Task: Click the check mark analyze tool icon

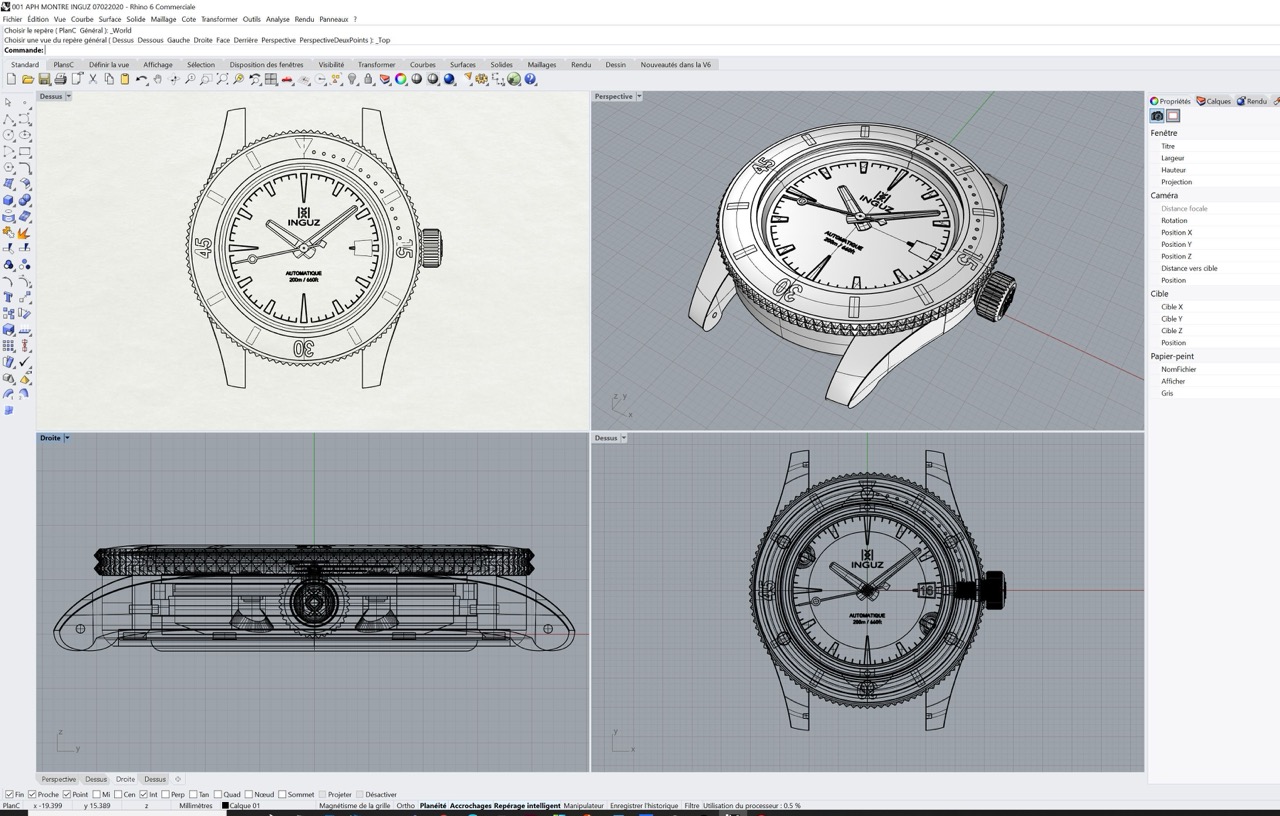Action: click(25, 361)
